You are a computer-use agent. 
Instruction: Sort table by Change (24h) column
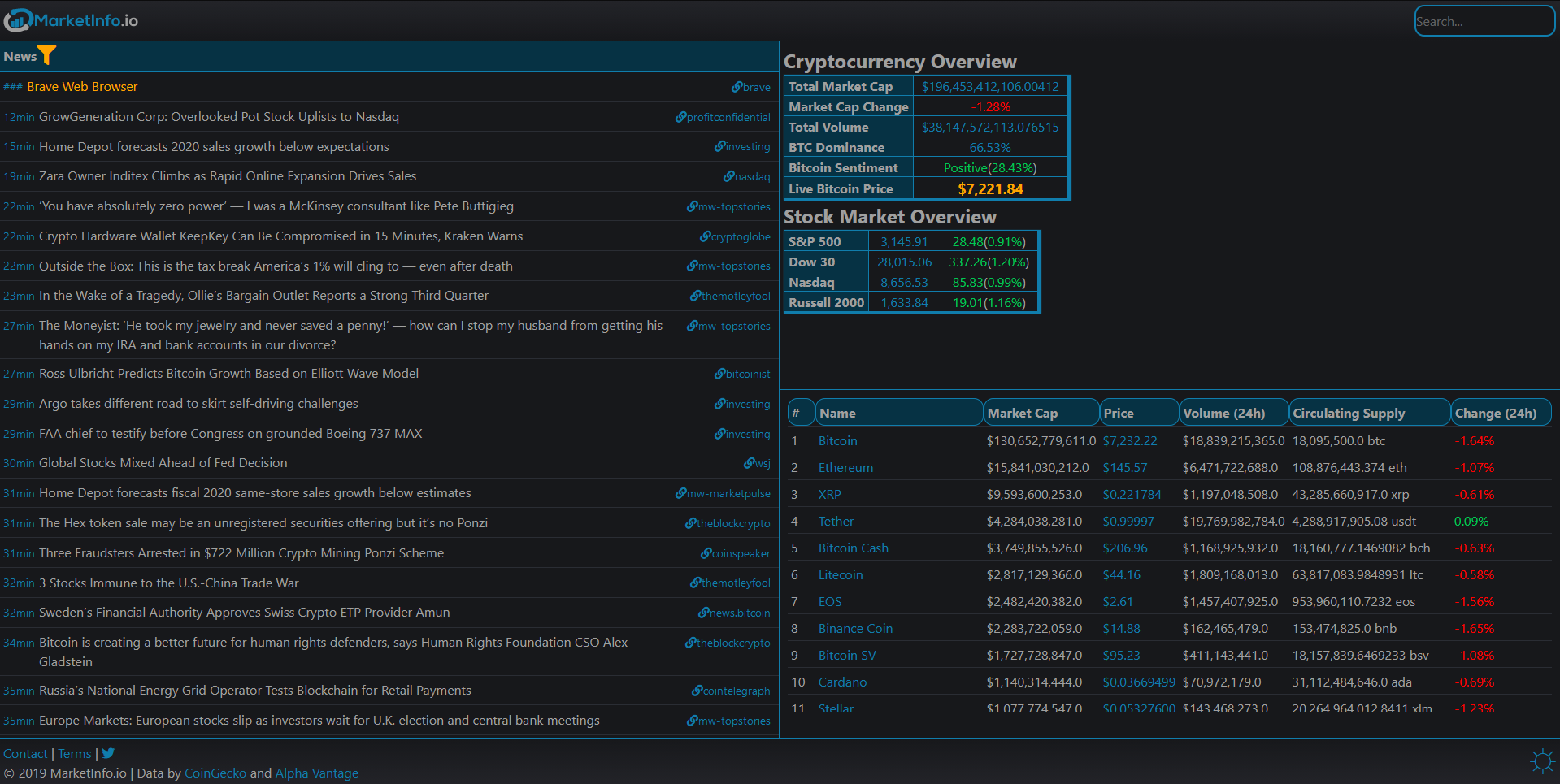1501,413
